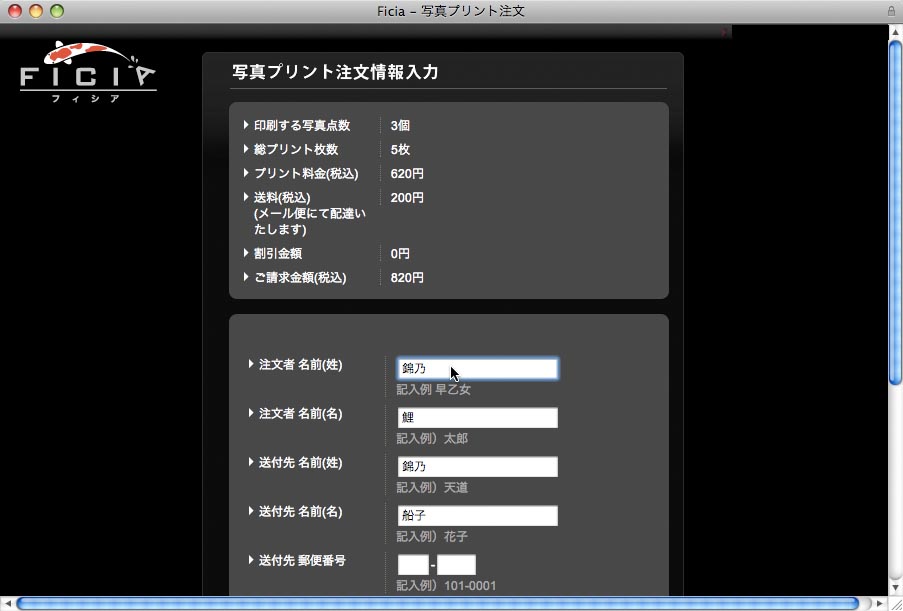Click the 船子 recipient first name field
Viewport: 903px width, 611px height.
coord(477,515)
